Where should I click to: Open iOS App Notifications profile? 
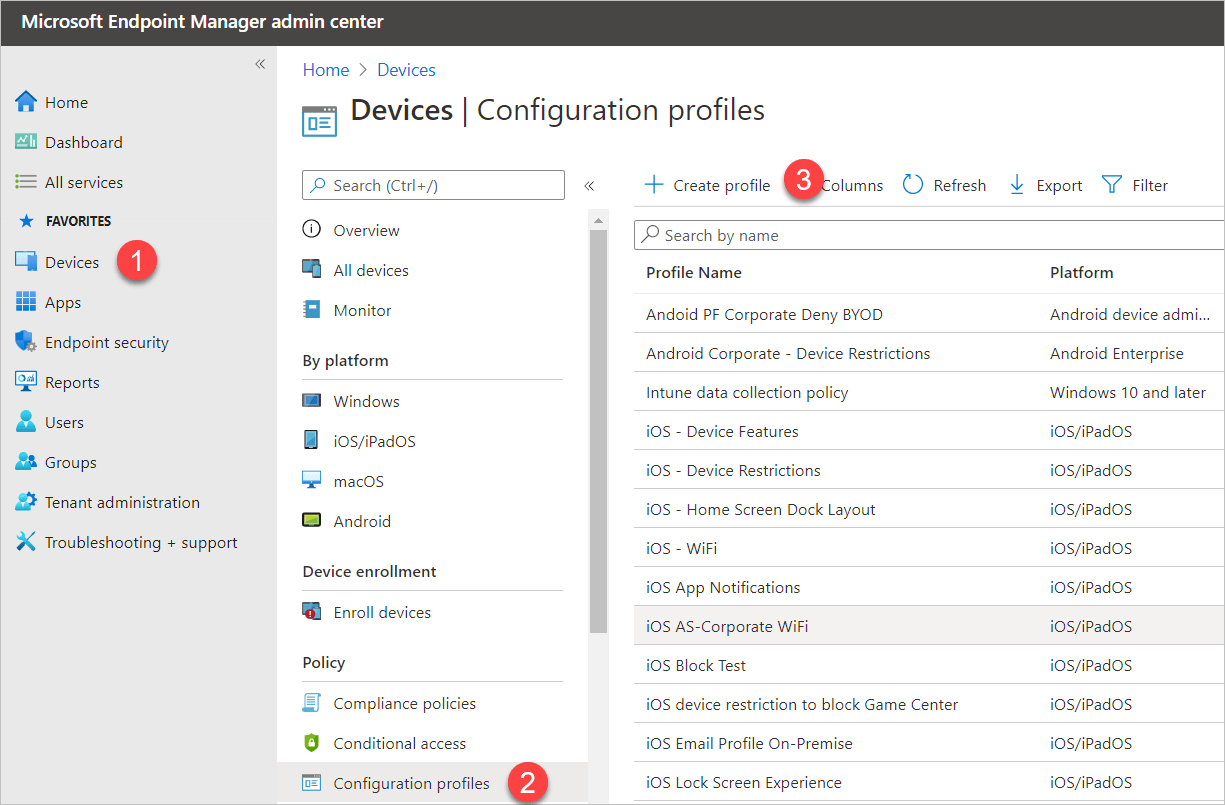723,587
